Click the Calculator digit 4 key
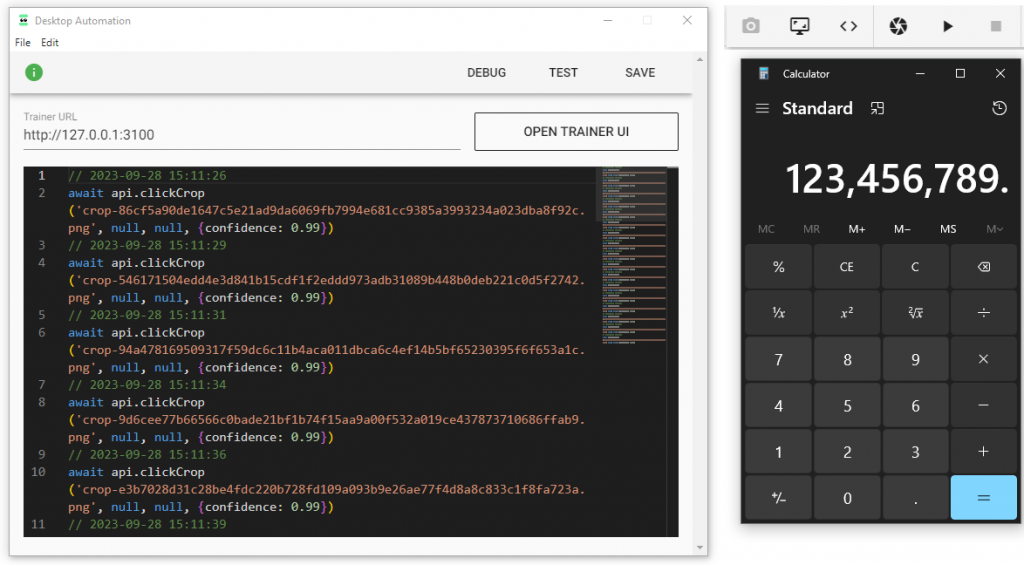This screenshot has width=1024, height=565. coord(778,406)
